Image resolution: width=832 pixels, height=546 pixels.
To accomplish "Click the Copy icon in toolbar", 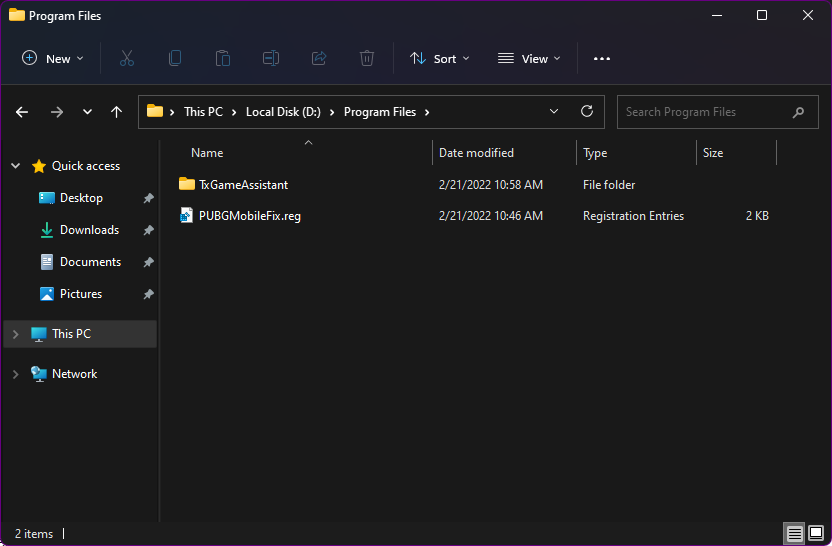I will tap(175, 59).
